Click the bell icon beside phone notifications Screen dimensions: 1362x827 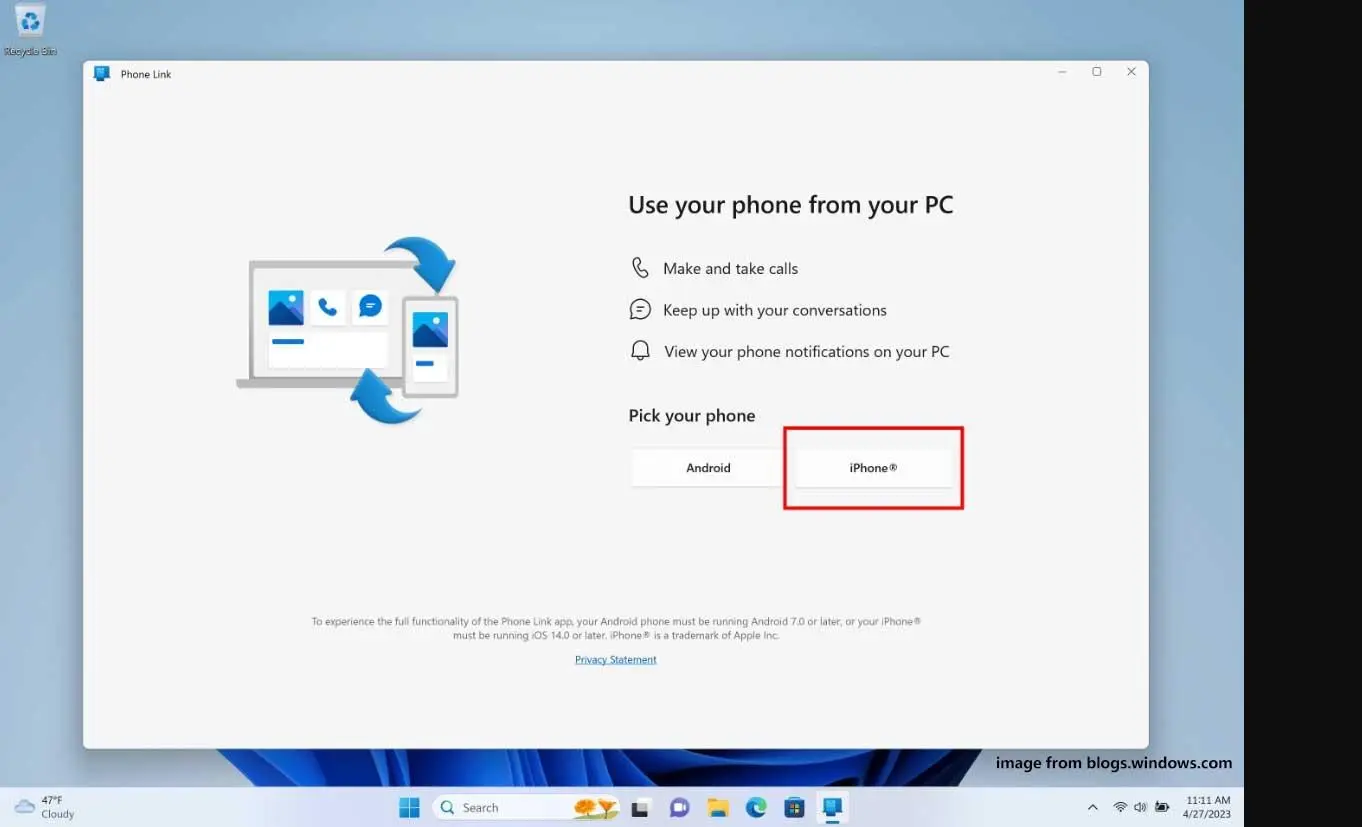coord(640,351)
